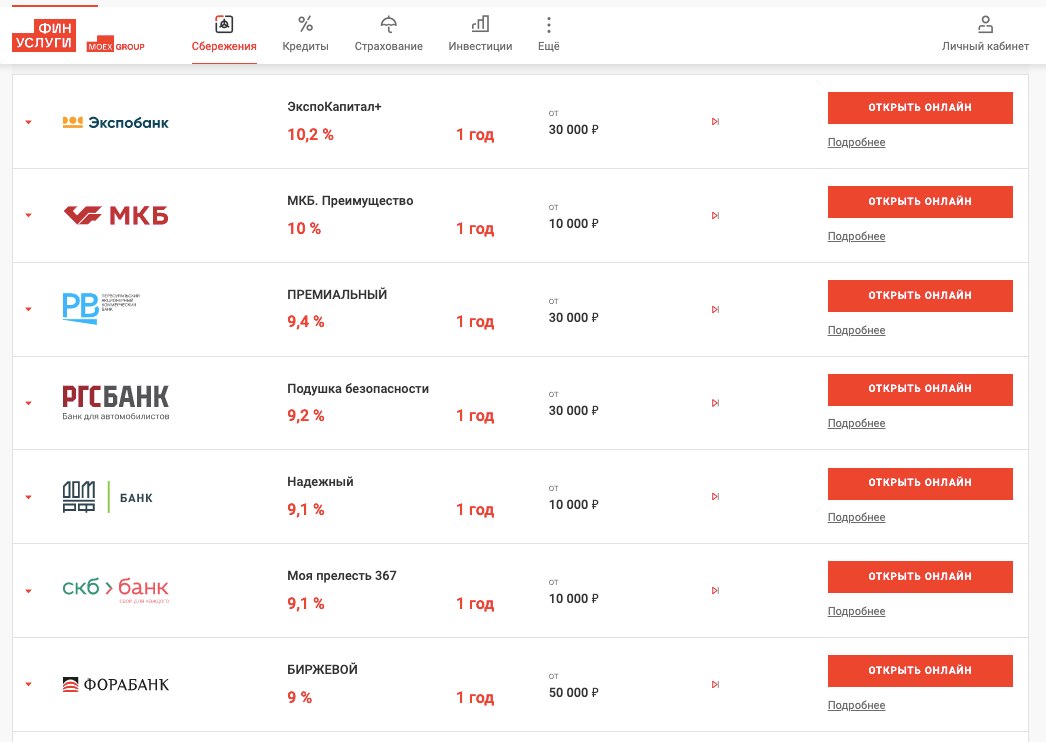Click the 10,2 % rate value

point(310,135)
